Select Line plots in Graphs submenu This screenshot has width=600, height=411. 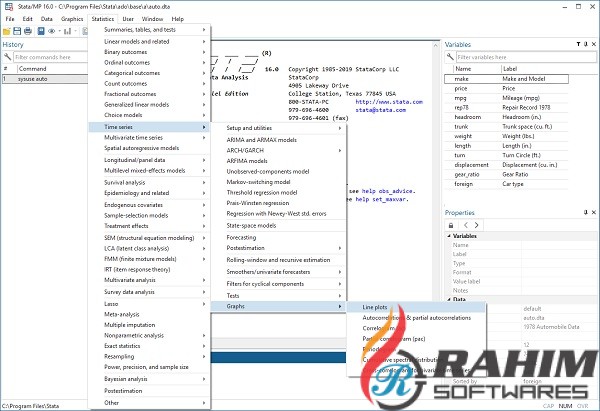[x=416, y=307]
